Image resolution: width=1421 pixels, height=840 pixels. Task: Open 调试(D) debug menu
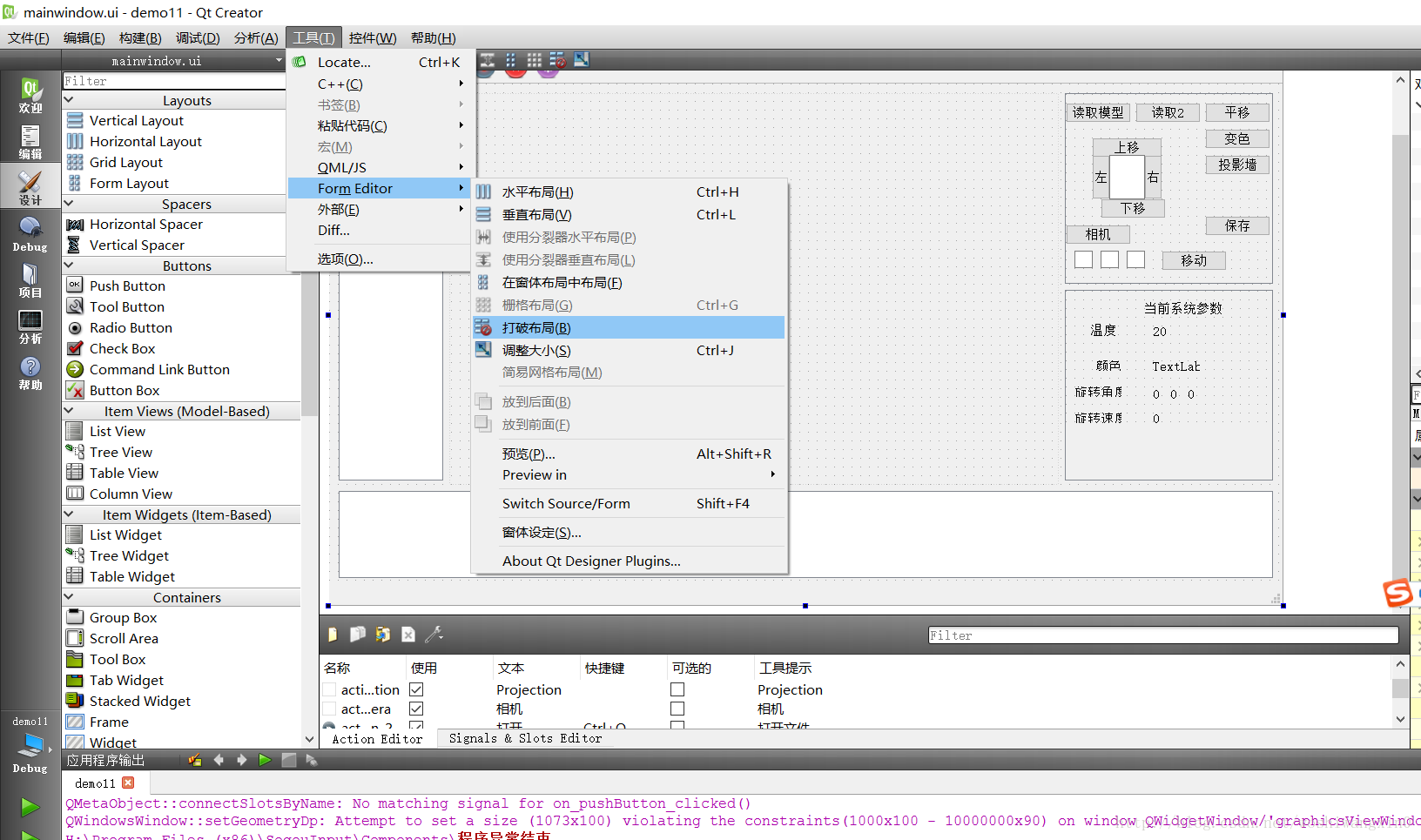tap(198, 37)
